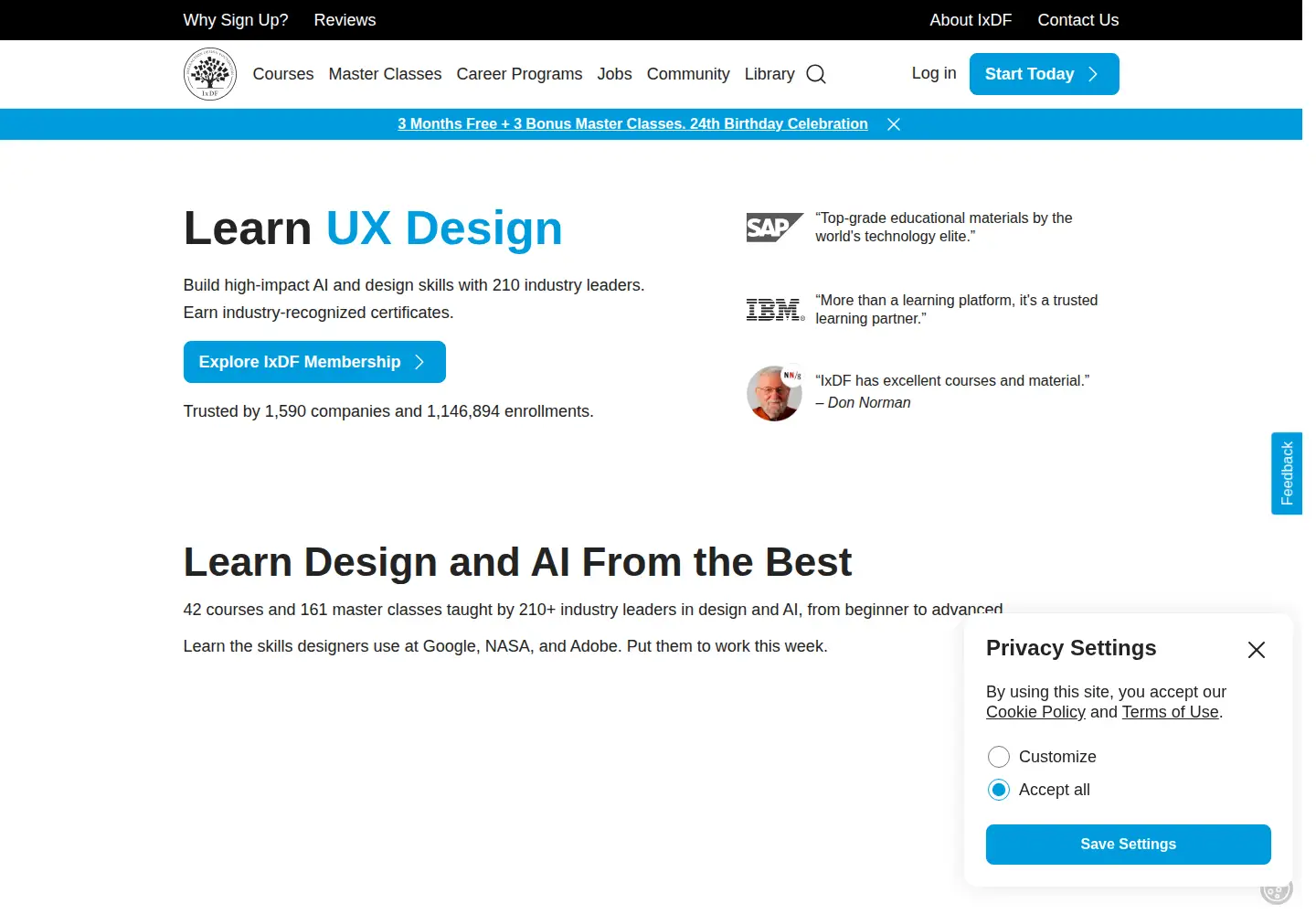Open the Master Classes menu
This screenshot has width=1316, height=914.
[x=385, y=74]
